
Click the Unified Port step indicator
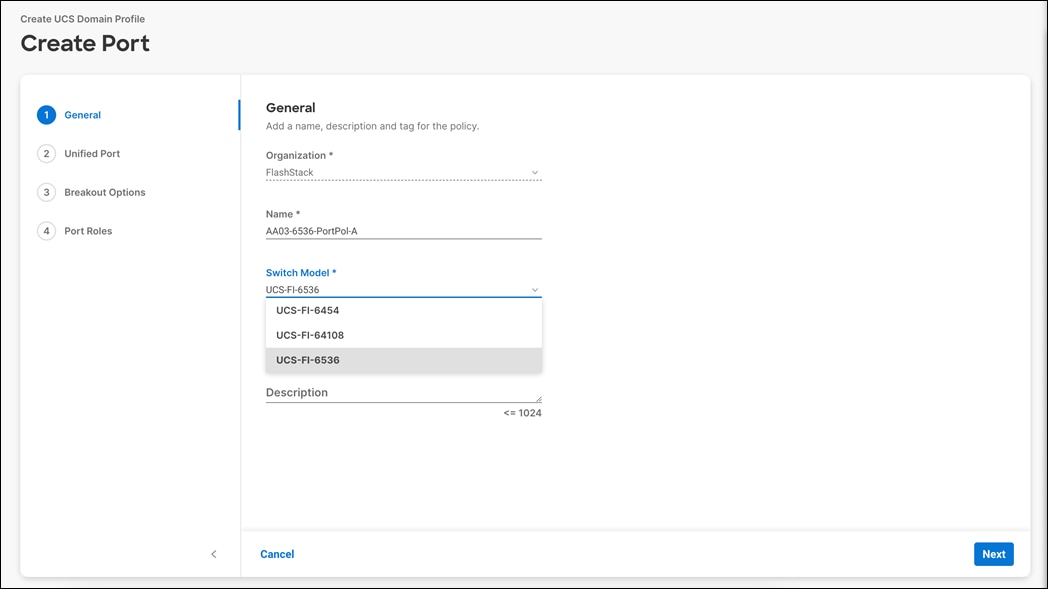tap(46, 153)
